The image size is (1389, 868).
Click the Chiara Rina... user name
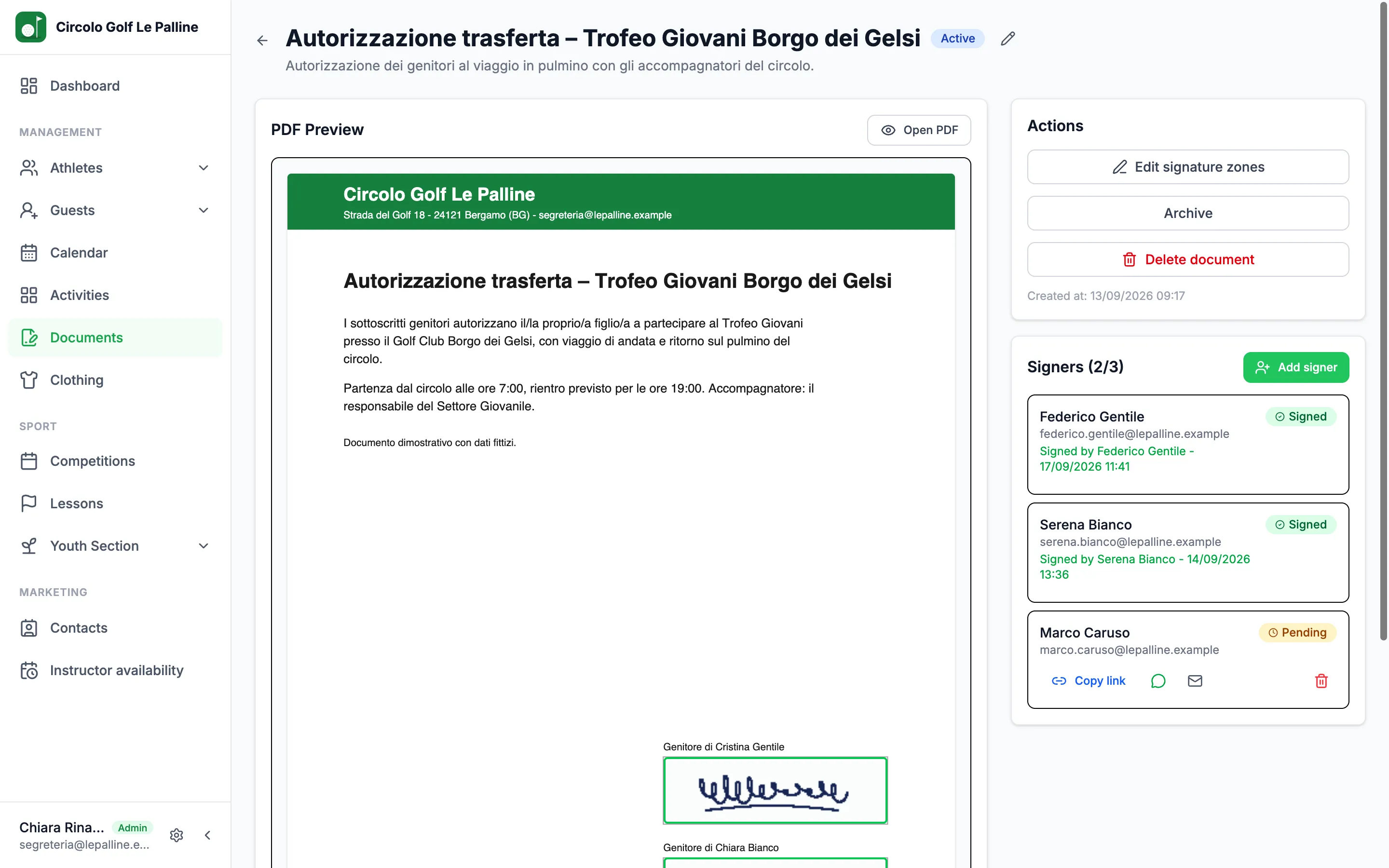61,827
